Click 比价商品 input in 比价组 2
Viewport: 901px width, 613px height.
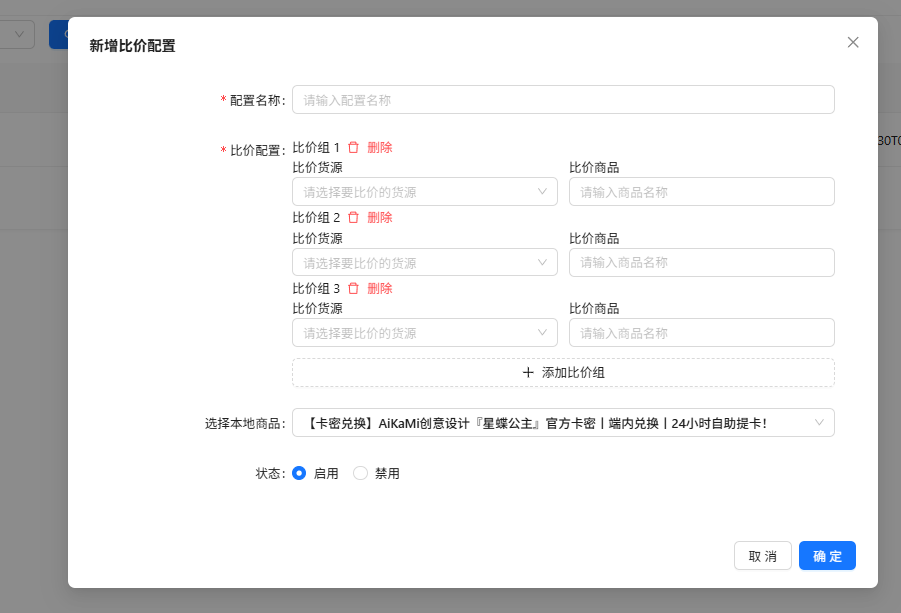[x=701, y=262]
